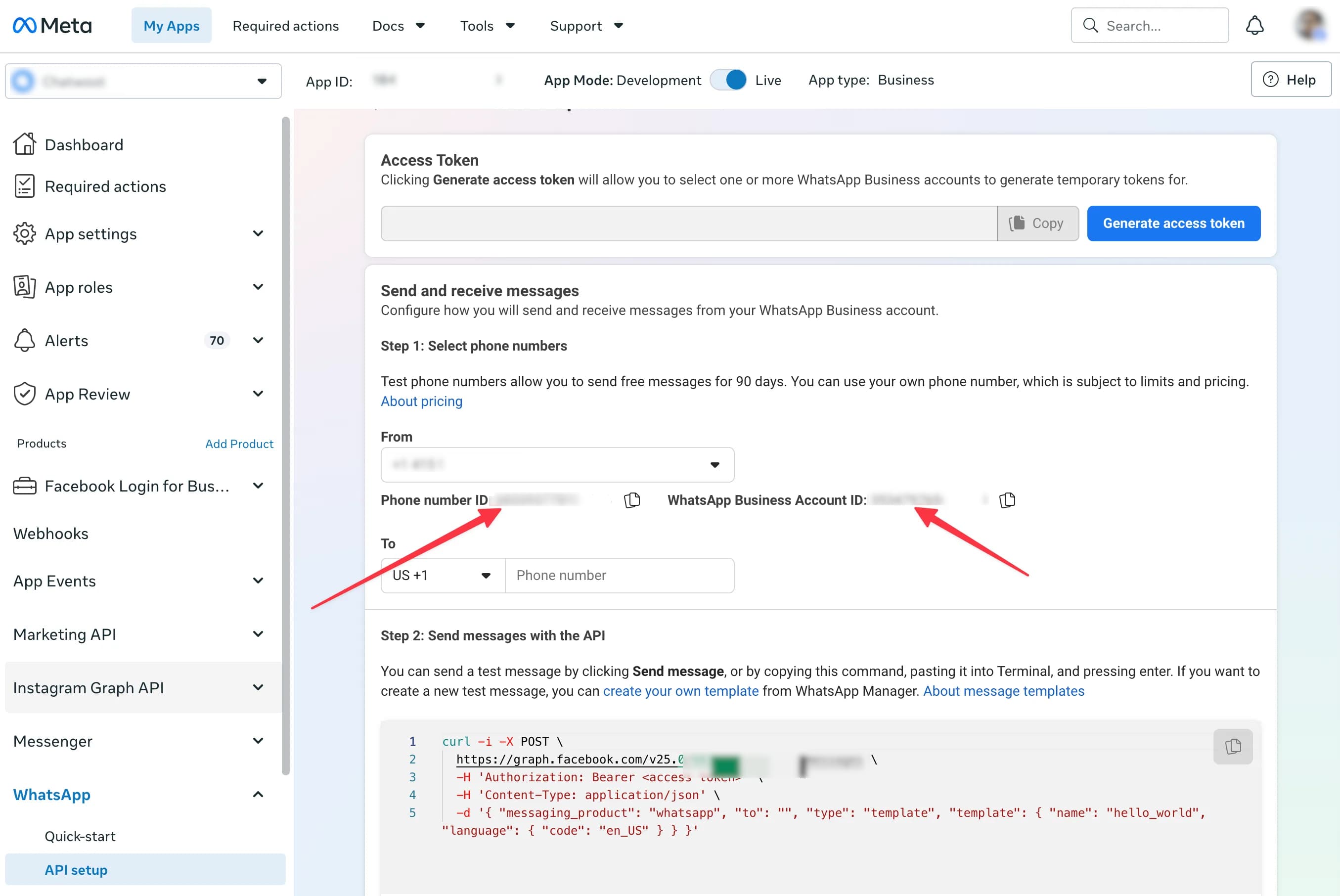Screen dimensions: 1340x896
Task: Open the US +1 country code dropdown
Action: tap(443, 576)
